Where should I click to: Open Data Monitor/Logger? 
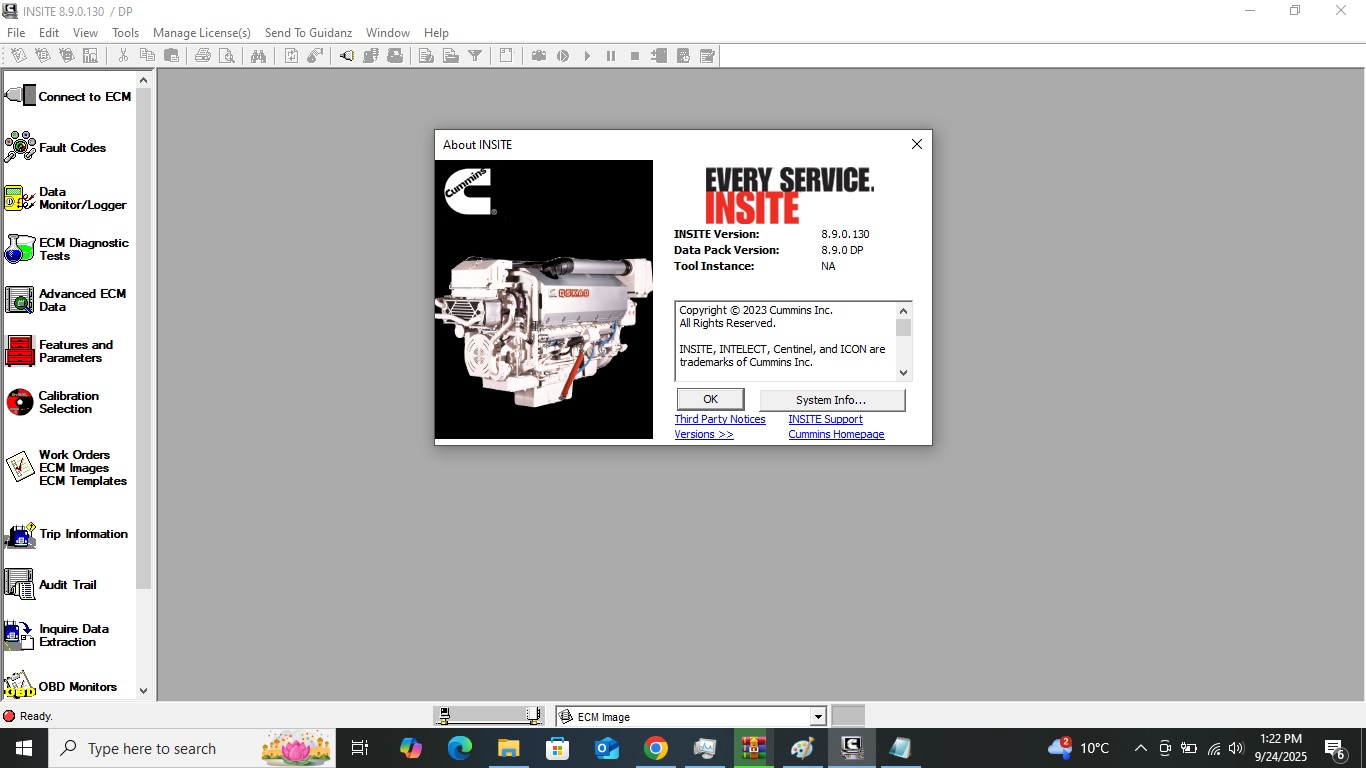[74, 198]
